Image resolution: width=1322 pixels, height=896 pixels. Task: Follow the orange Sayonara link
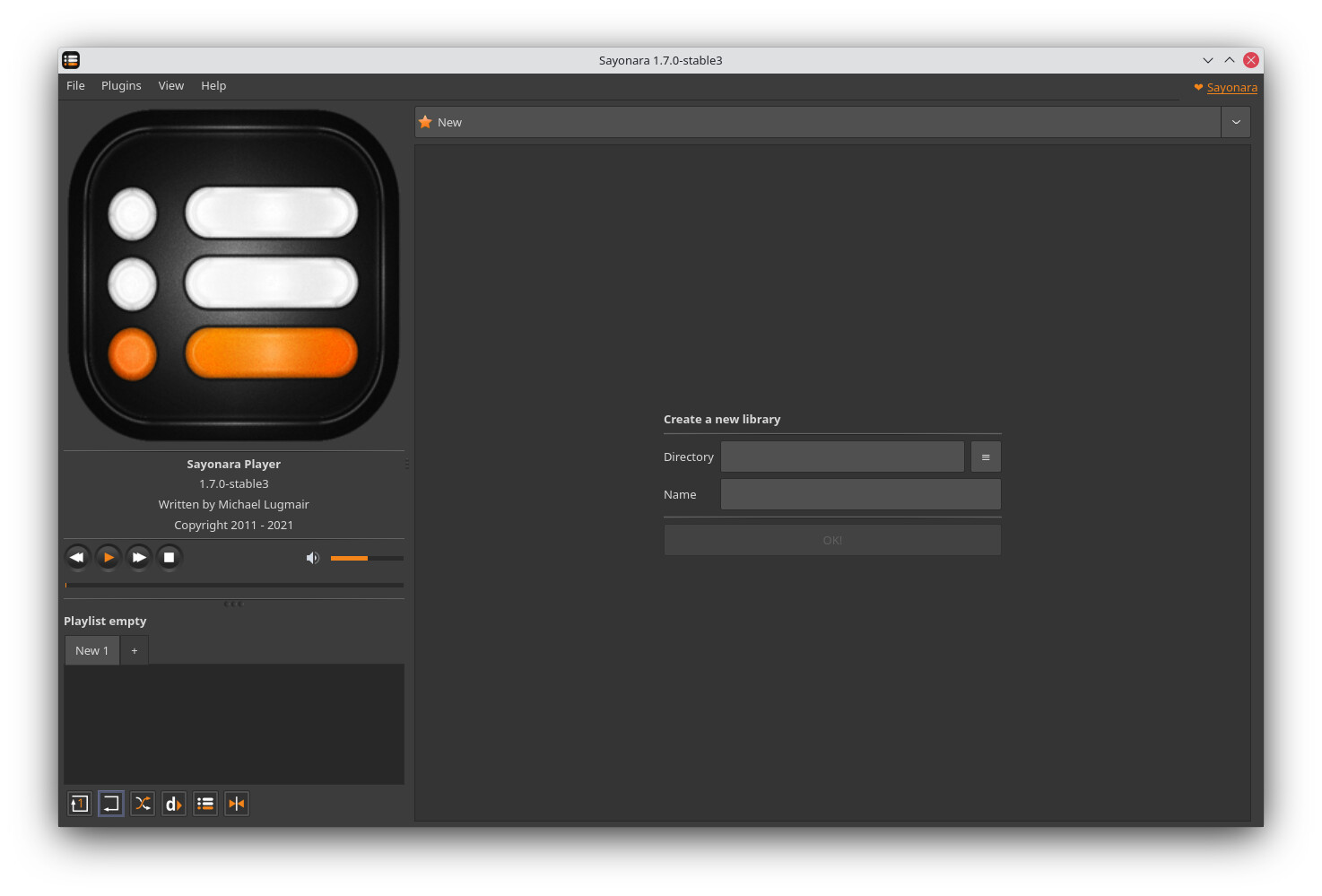coord(1231,88)
